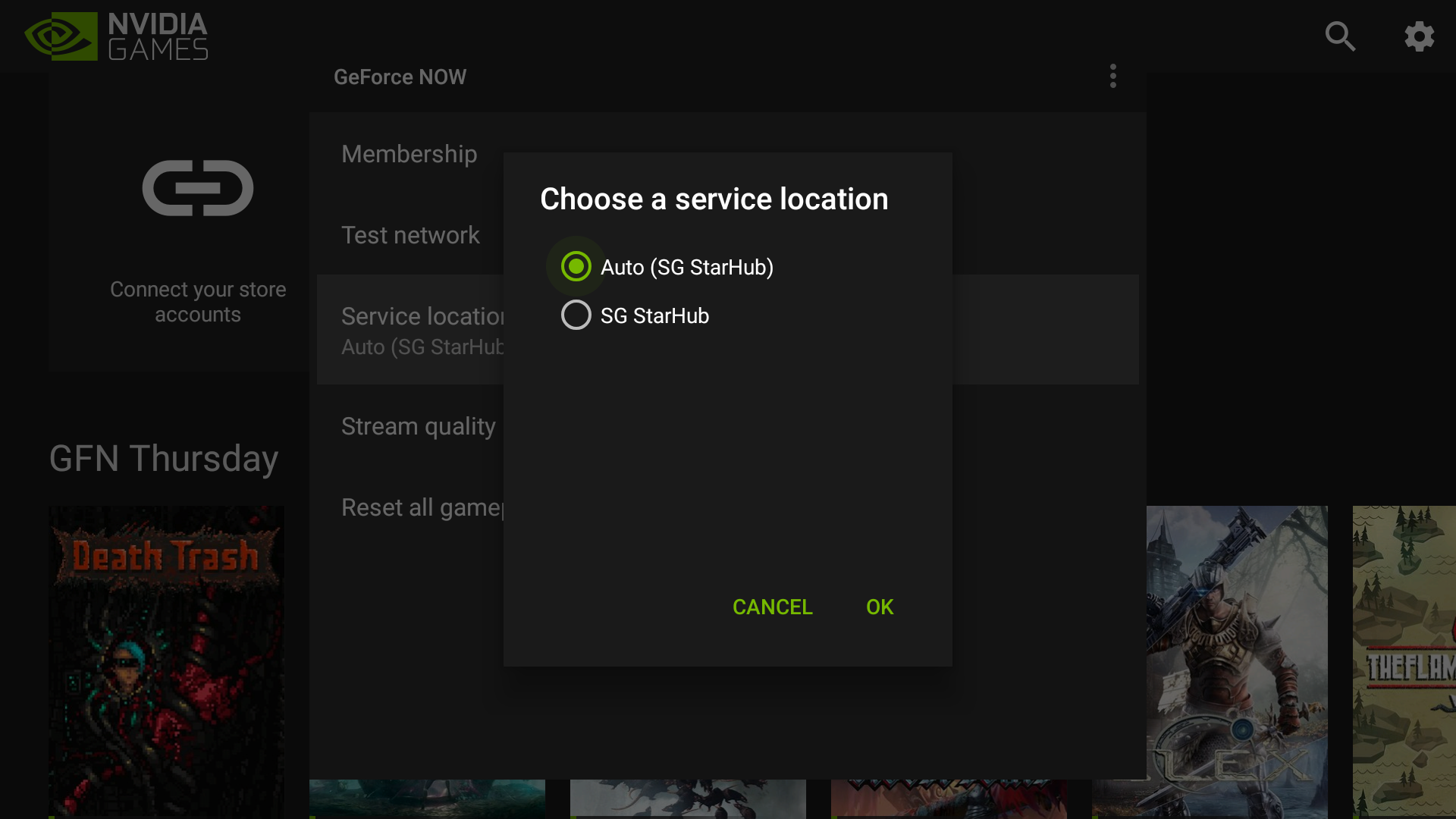This screenshot has width=1456, height=819.
Task: Click the Reset all game settings item
Action: pyautogui.click(x=422, y=507)
